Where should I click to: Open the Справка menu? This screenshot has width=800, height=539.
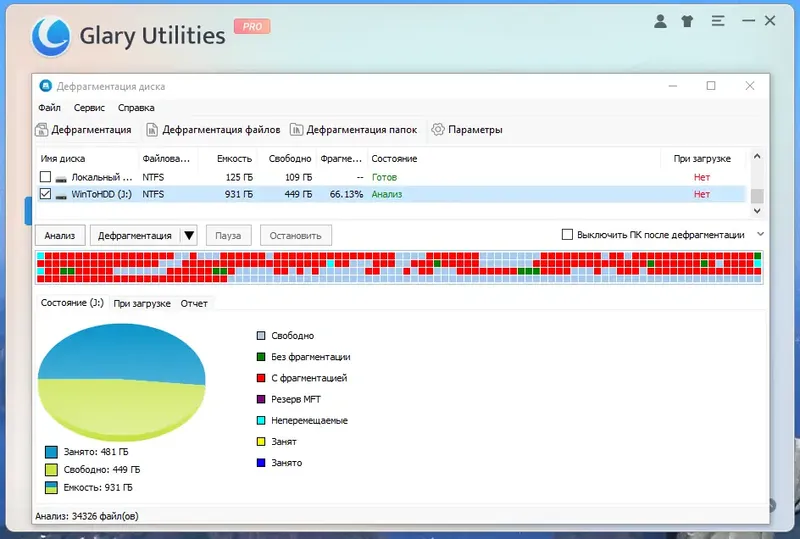pyautogui.click(x=136, y=108)
